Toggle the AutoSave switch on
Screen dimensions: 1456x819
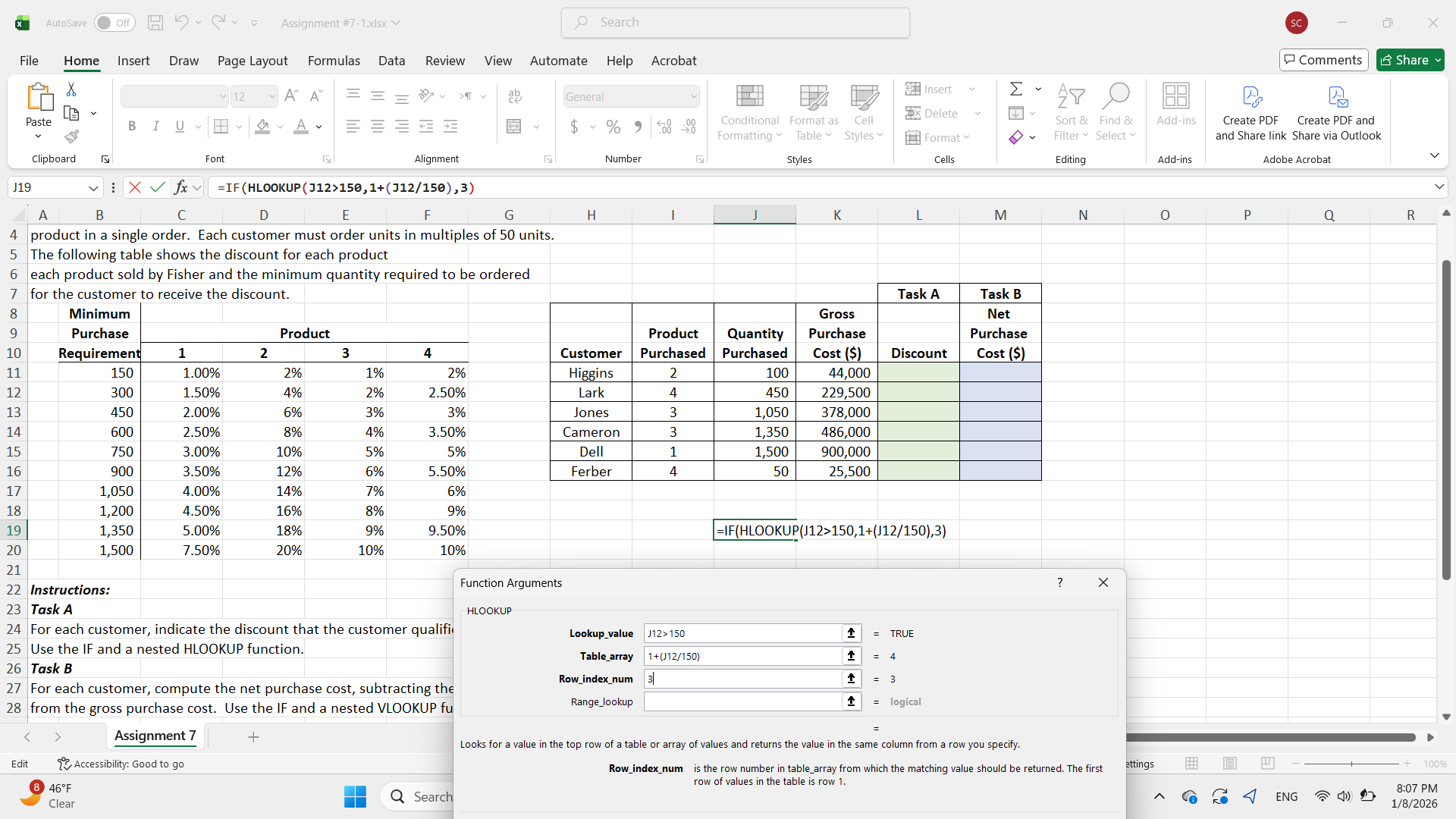(114, 23)
